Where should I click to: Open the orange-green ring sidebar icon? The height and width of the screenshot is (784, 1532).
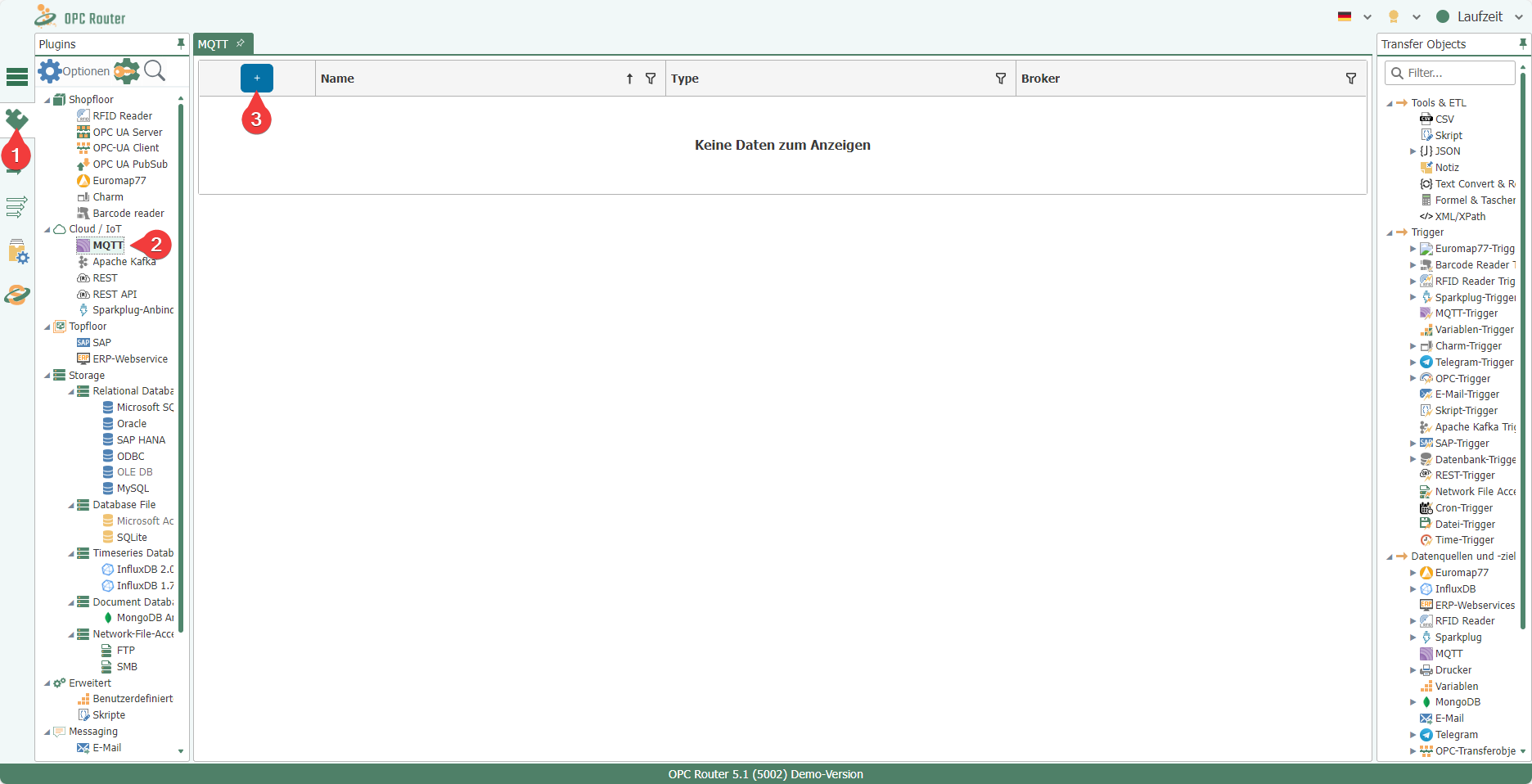pyautogui.click(x=17, y=295)
